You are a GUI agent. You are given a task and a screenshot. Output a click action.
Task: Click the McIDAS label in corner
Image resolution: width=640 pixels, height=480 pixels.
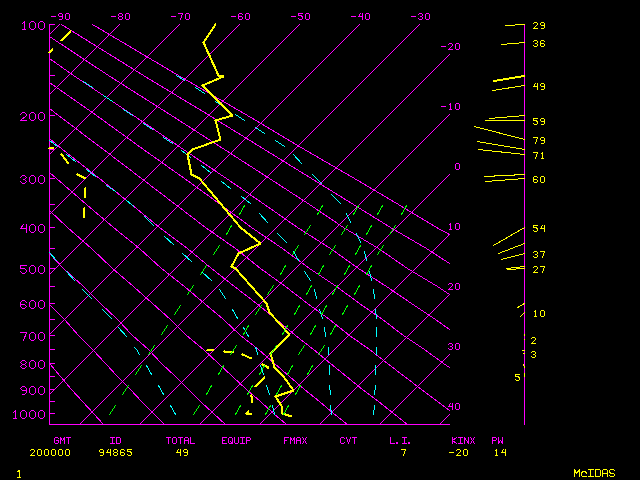pos(593,472)
